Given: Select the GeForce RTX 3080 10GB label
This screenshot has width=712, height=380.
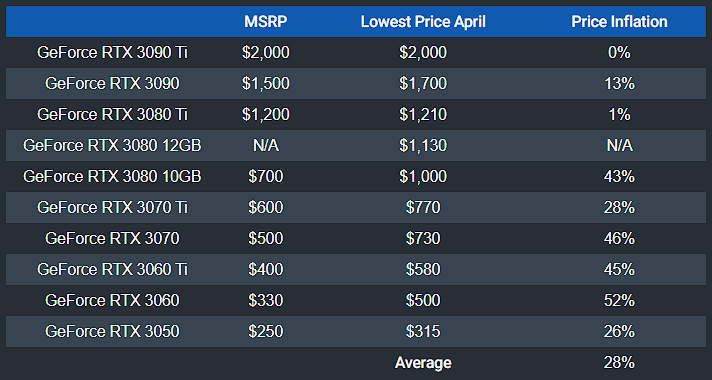Looking at the screenshot, I should pyautogui.click(x=112, y=177).
